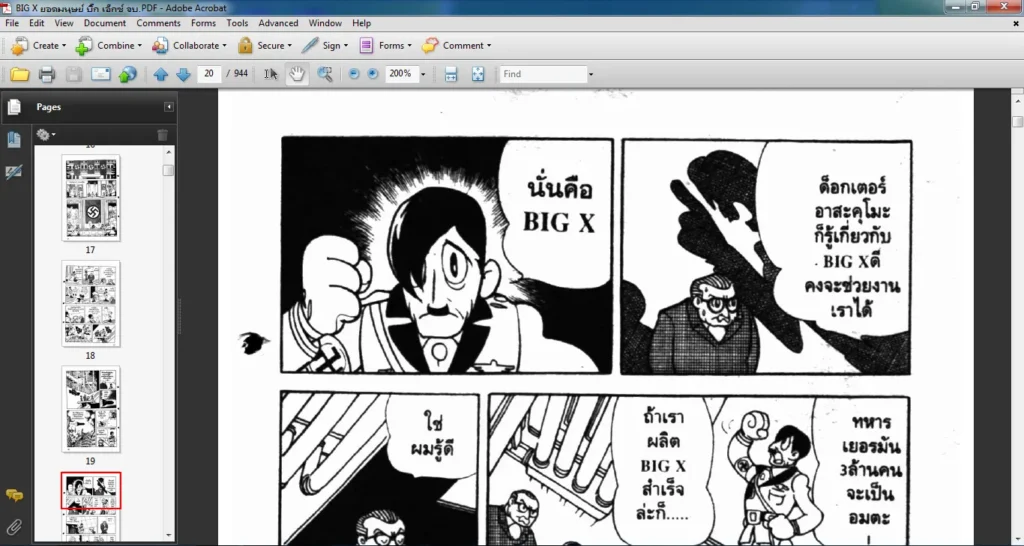Open the Document menu

pyautogui.click(x=104, y=23)
